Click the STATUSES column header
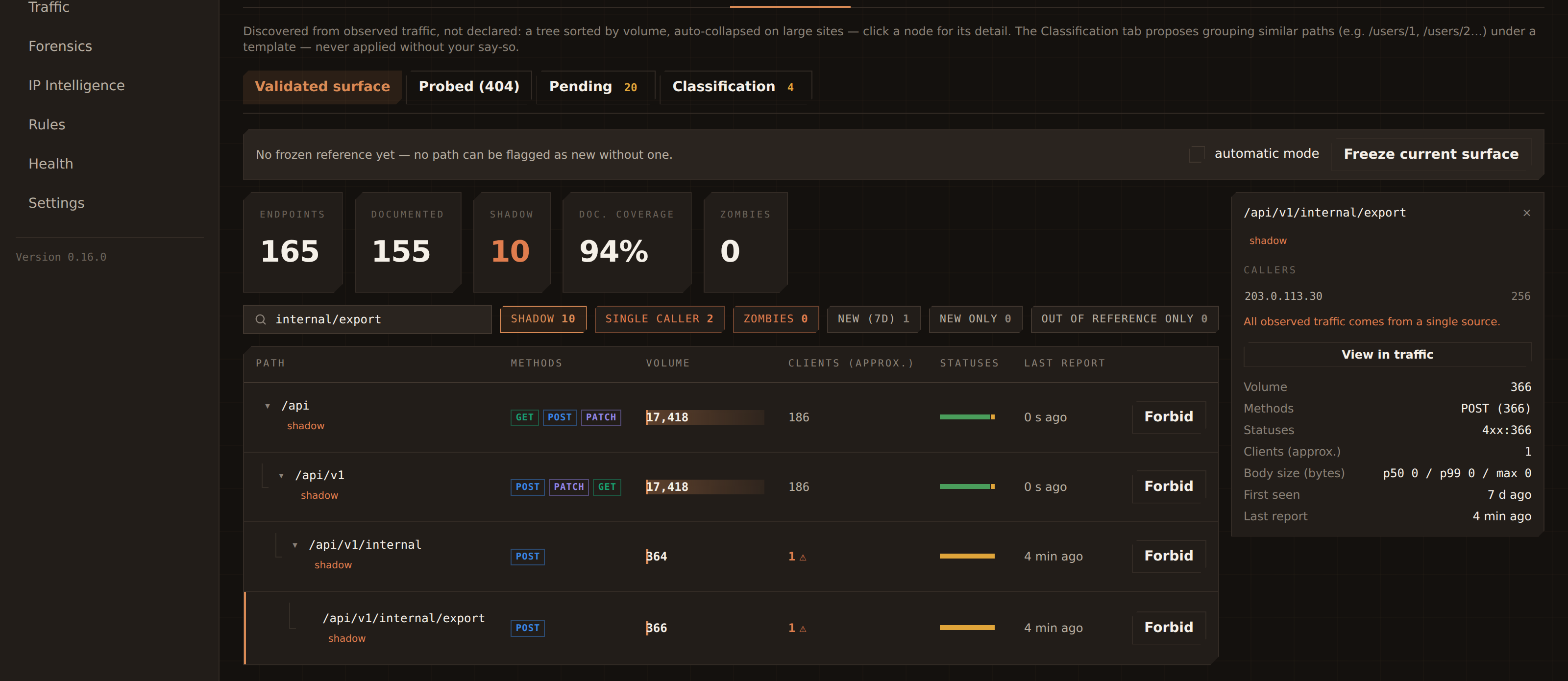1568x681 pixels. 969,364
